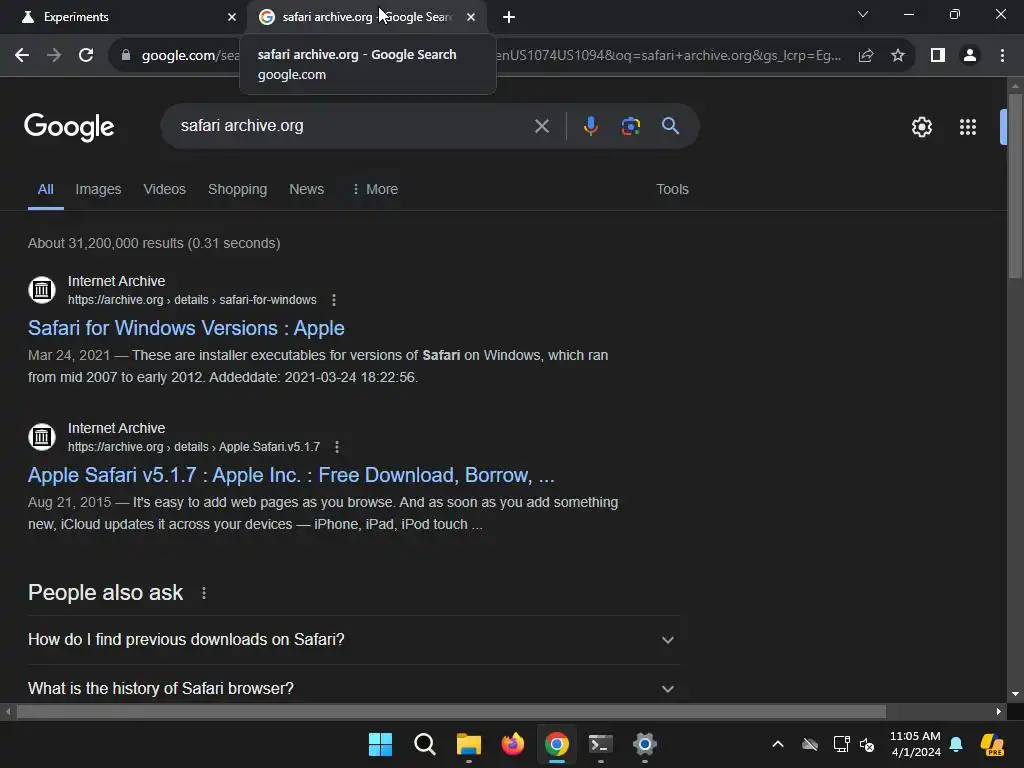The width and height of the screenshot is (1024, 768).
Task: Open options for safari-for-windows result
Action: point(334,300)
